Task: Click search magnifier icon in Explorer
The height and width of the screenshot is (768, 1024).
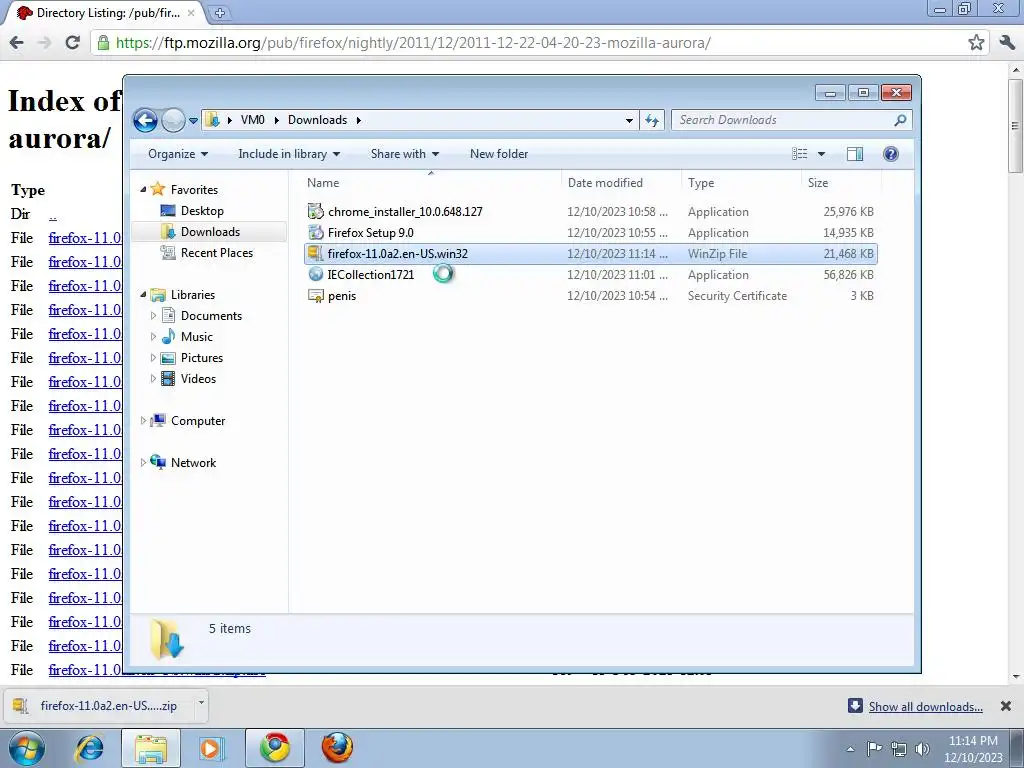Action: [900, 120]
